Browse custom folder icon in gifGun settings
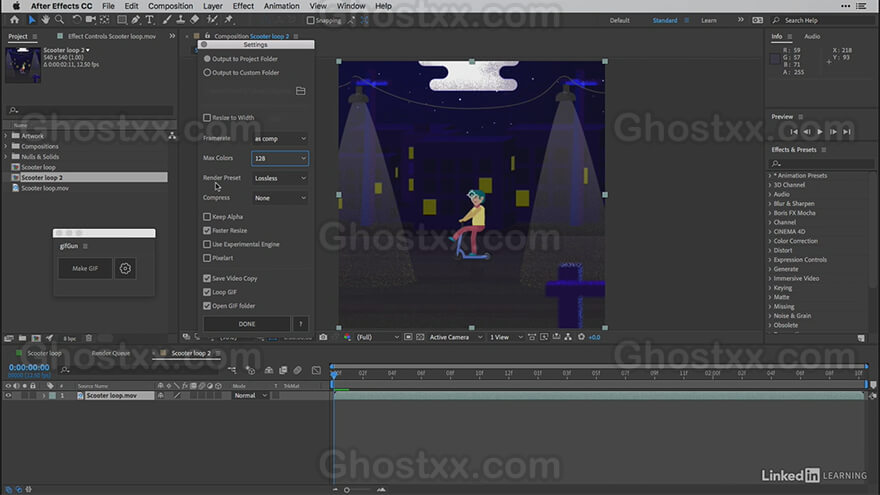Image resolution: width=880 pixels, height=495 pixels. 301,91
